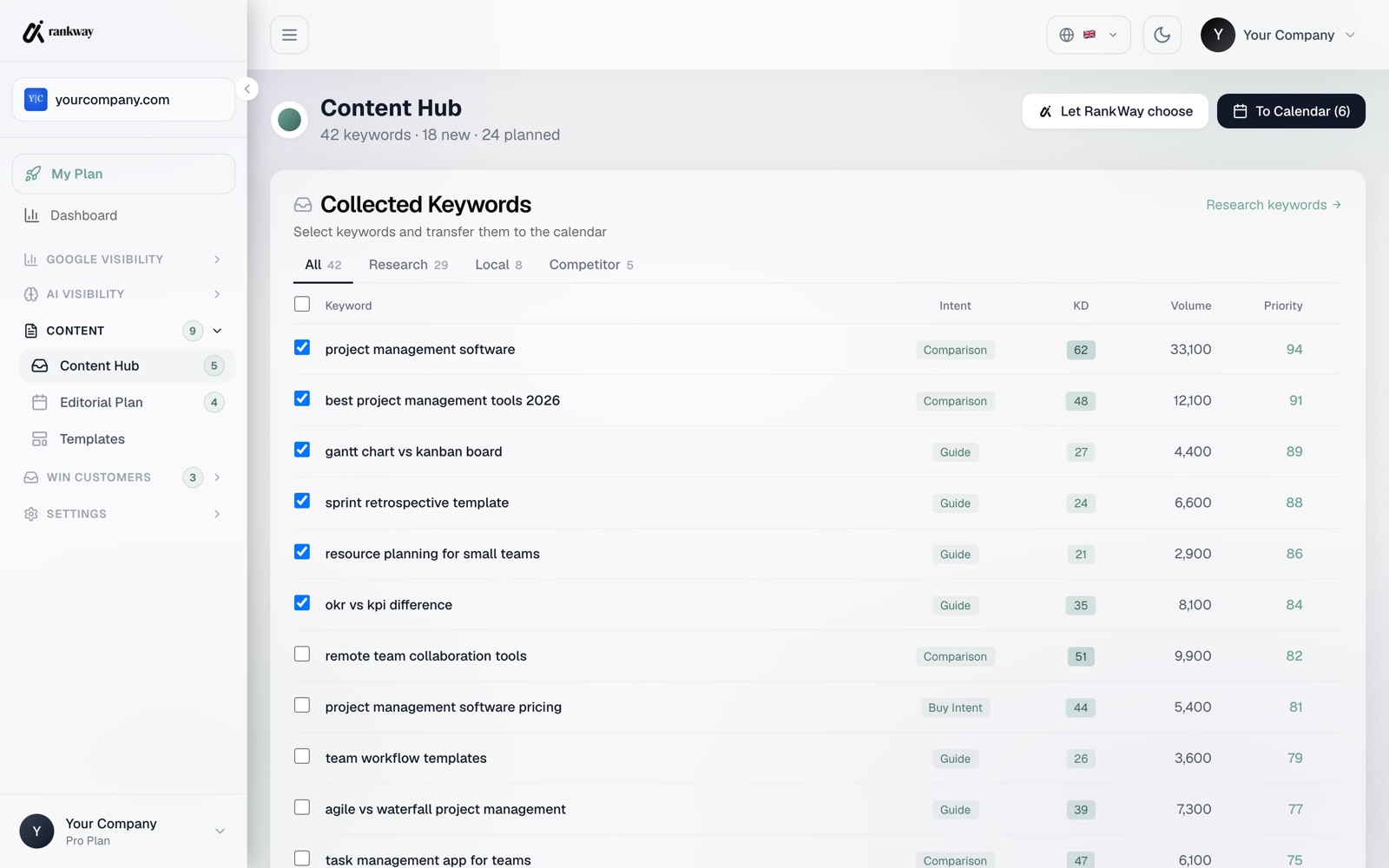1389x868 pixels.
Task: Uncheck project management software keyword
Action: (x=302, y=347)
